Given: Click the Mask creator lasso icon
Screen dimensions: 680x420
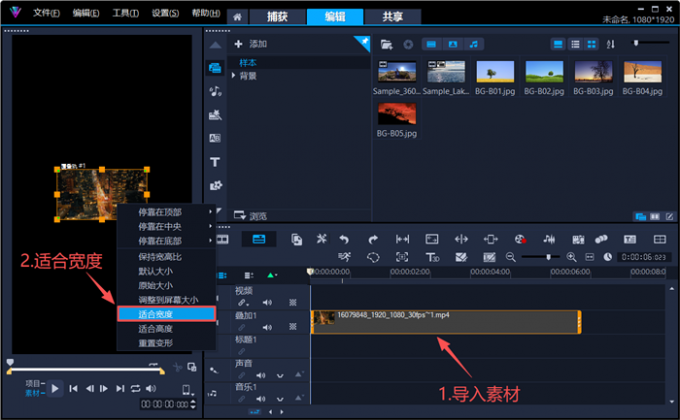Looking at the screenshot, I should pyautogui.click(x=373, y=257).
